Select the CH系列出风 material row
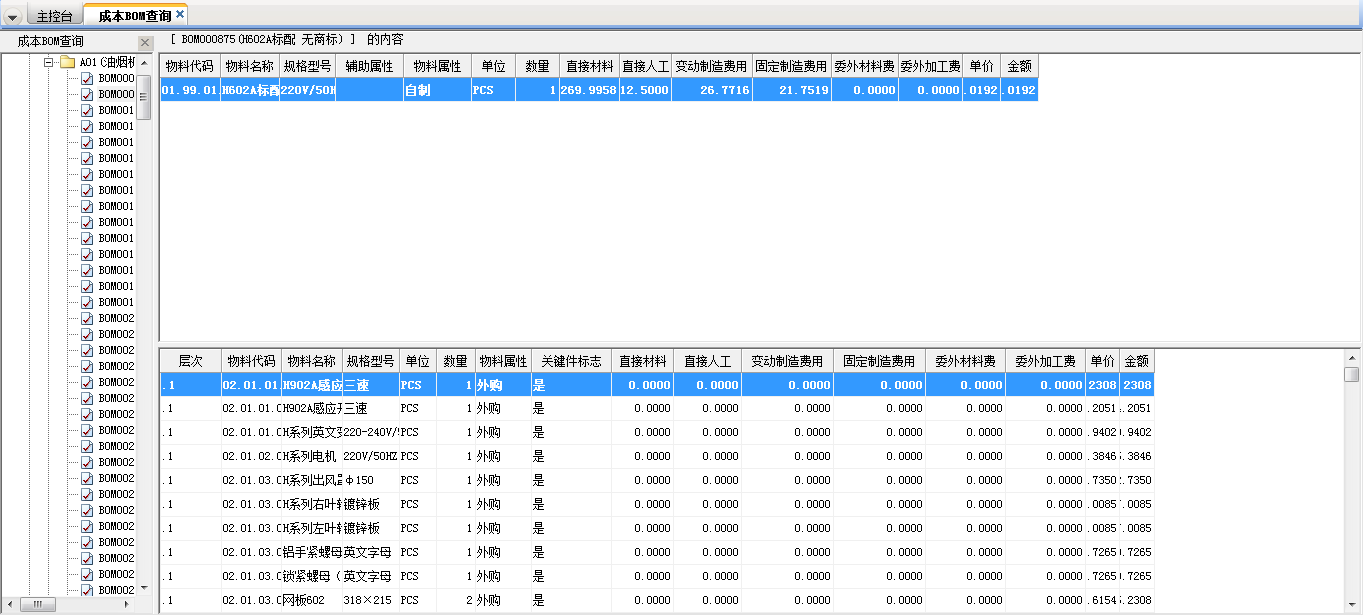1363x615 pixels. 657,480
